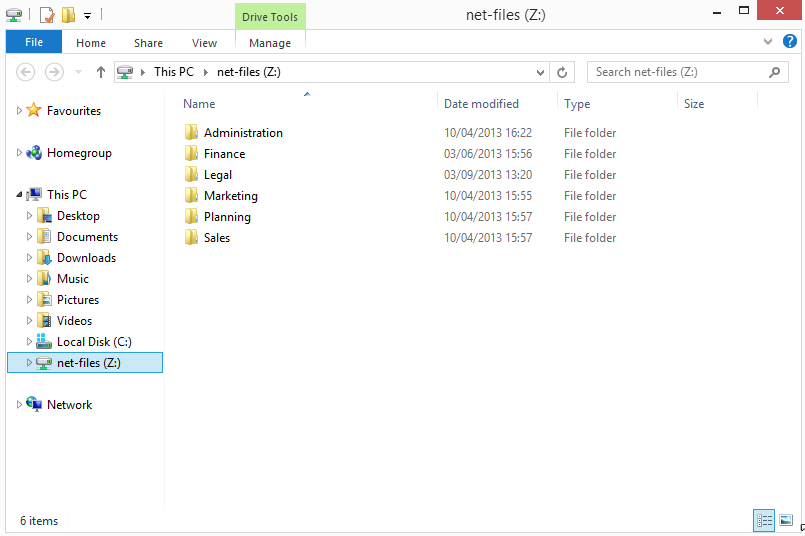
Task: Open Desktop in the navigation pane
Action: [x=78, y=216]
